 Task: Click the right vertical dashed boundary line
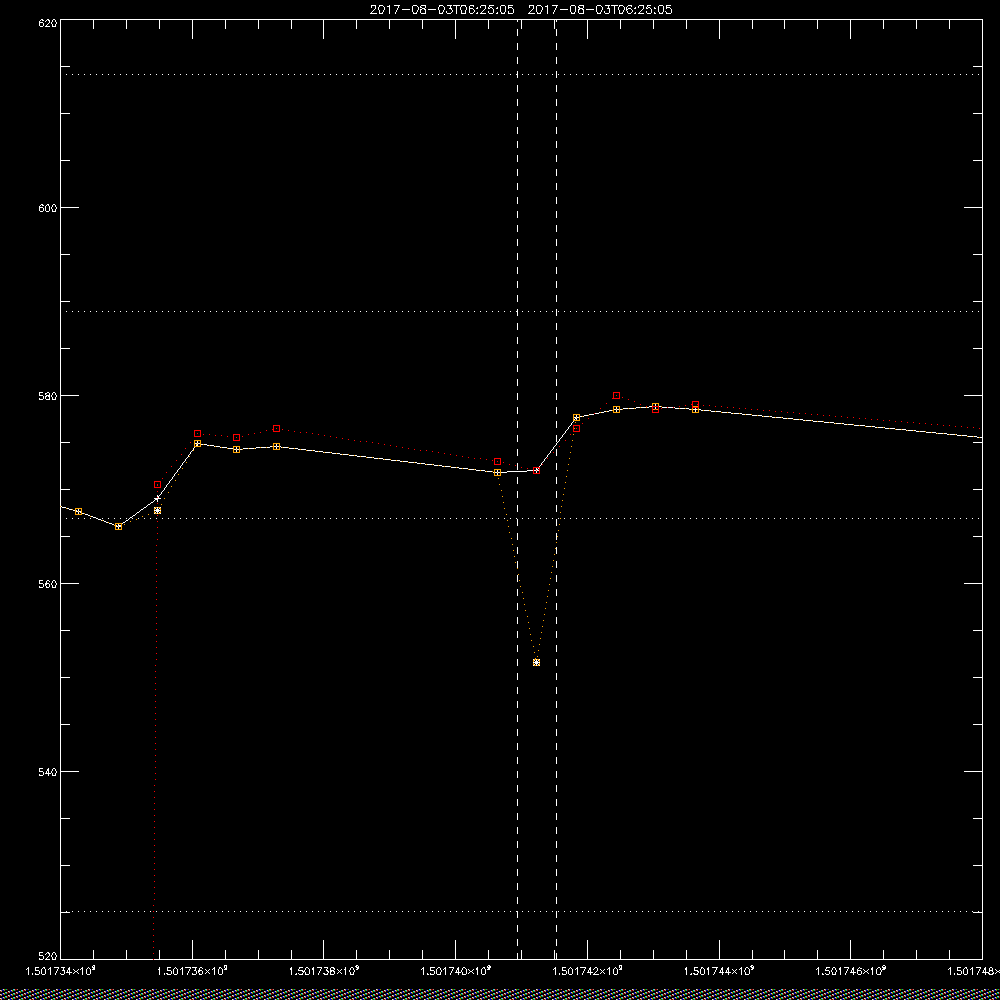pyautogui.click(x=556, y=488)
